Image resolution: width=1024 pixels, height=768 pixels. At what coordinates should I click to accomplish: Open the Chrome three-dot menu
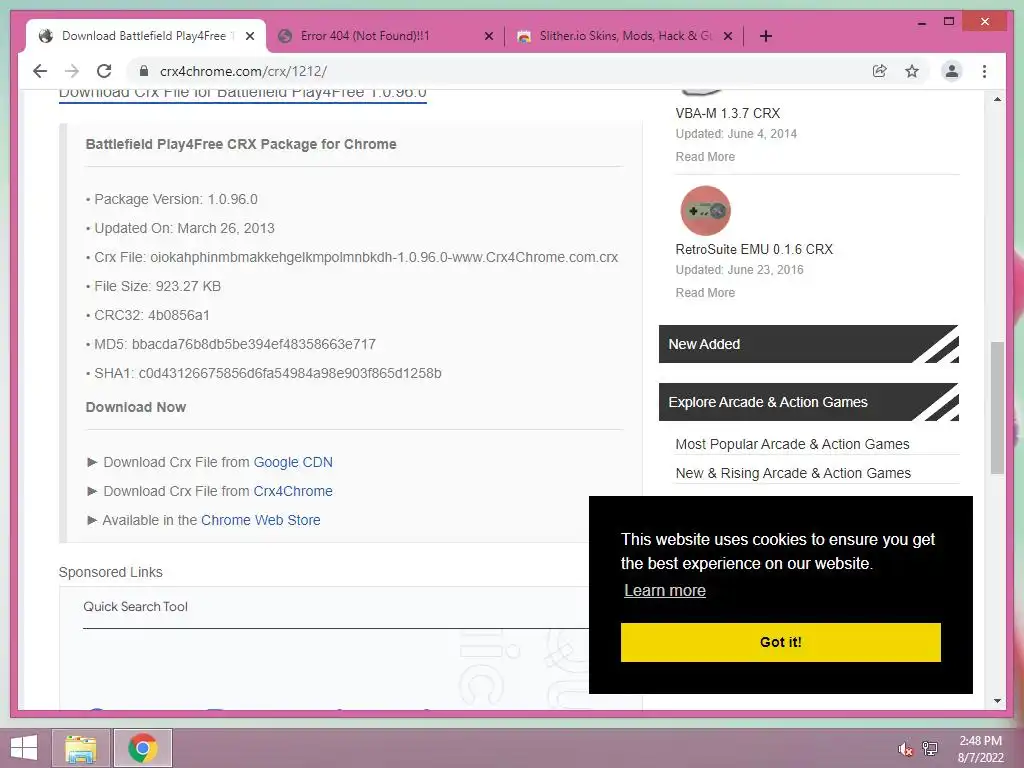pyautogui.click(x=984, y=71)
